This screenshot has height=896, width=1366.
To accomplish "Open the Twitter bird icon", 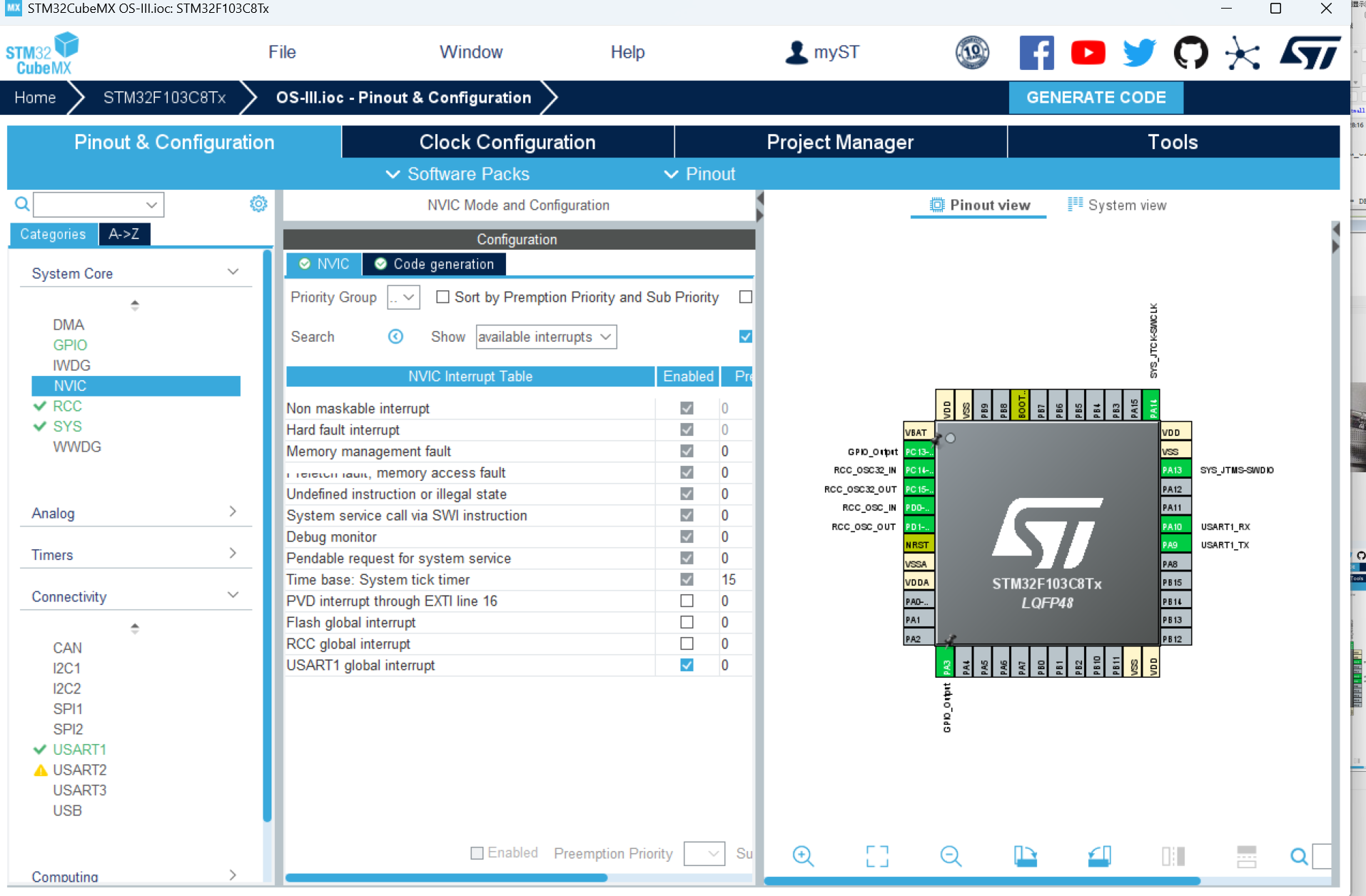I will pyautogui.click(x=1139, y=53).
